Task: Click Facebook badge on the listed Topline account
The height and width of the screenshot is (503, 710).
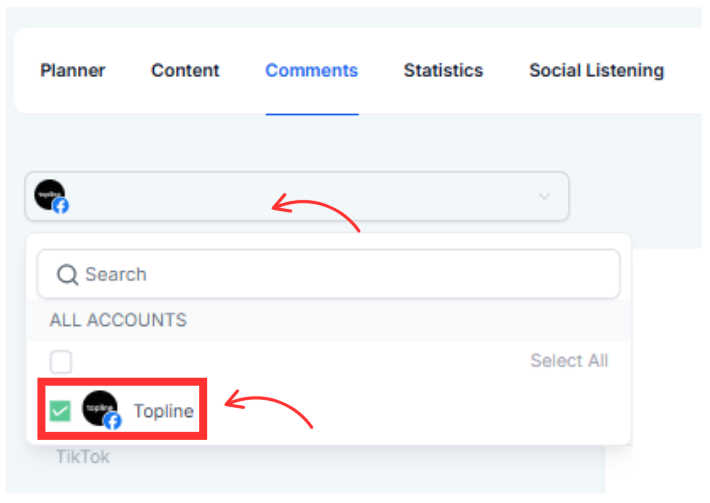Action: pos(113,421)
